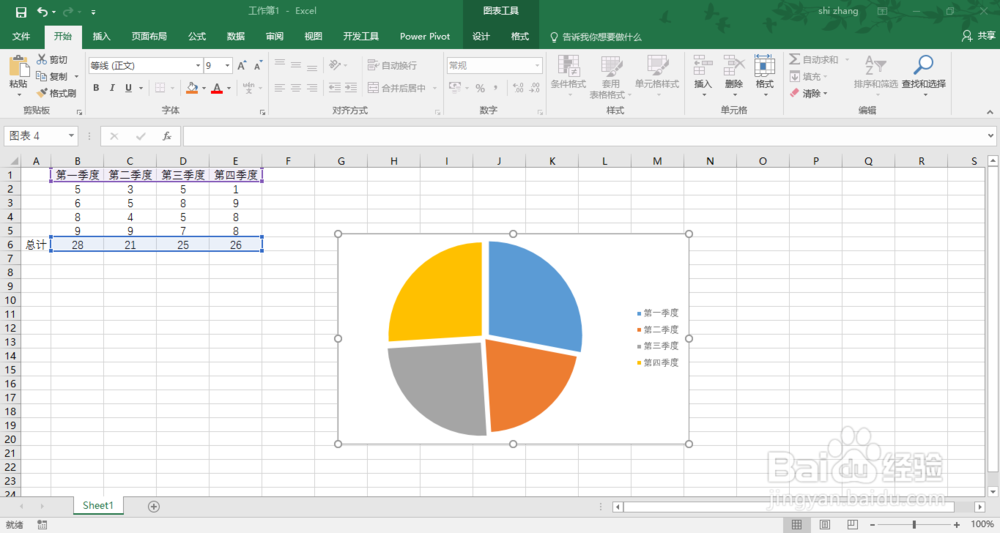Screen dimensions: 1000x533
Task: Click the zoom in plus button
Action: coord(957,524)
